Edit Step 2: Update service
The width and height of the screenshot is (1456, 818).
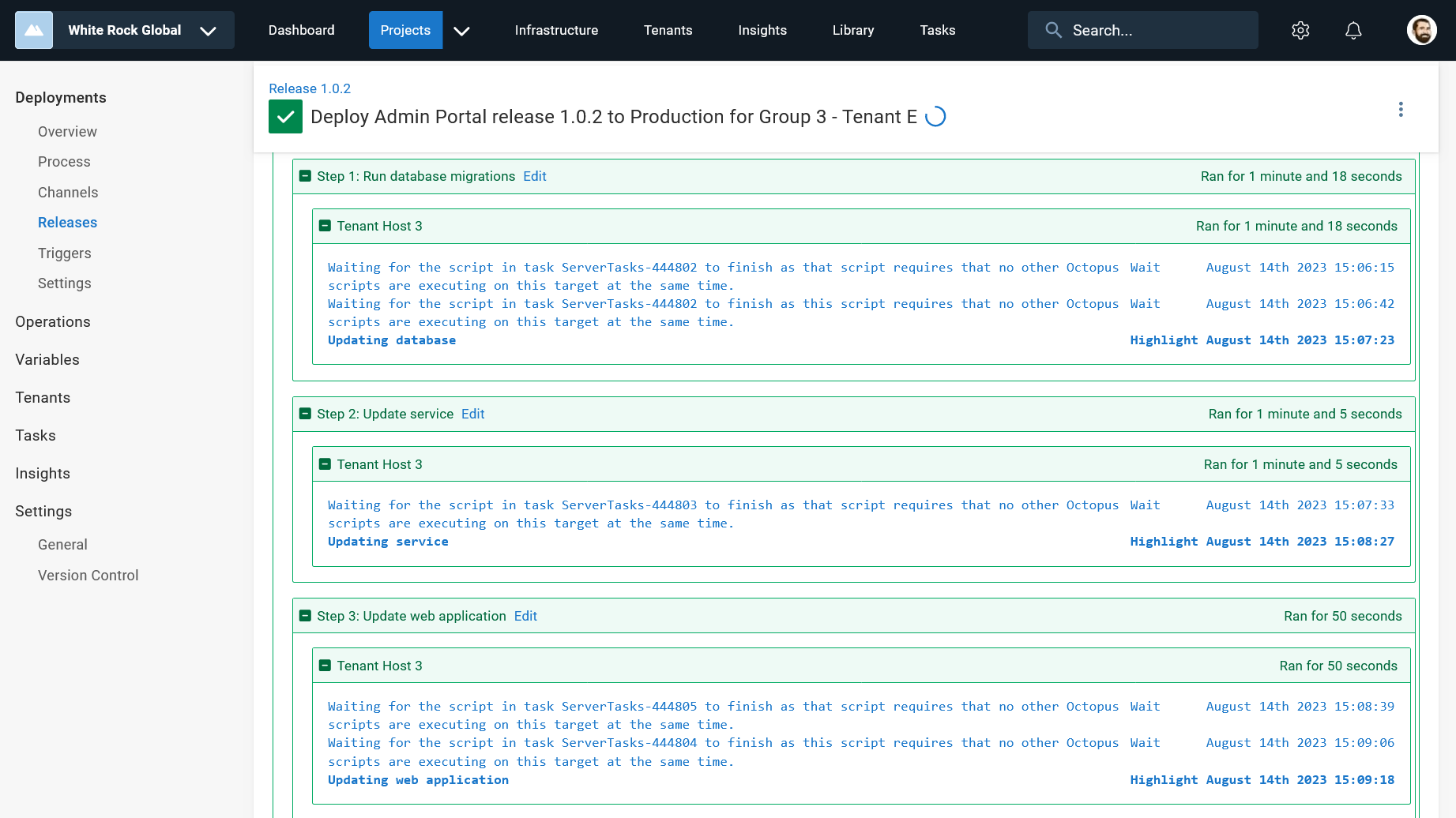coord(472,414)
